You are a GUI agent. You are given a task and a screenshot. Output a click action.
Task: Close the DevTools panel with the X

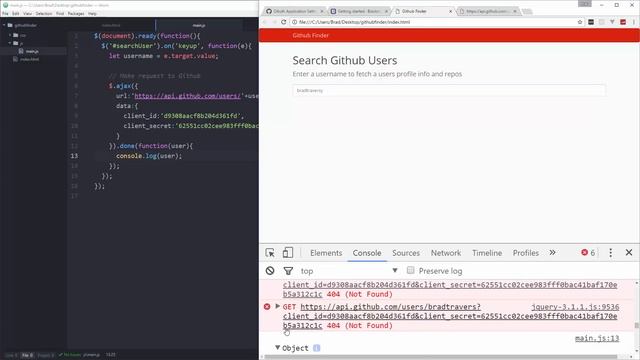(x=629, y=253)
